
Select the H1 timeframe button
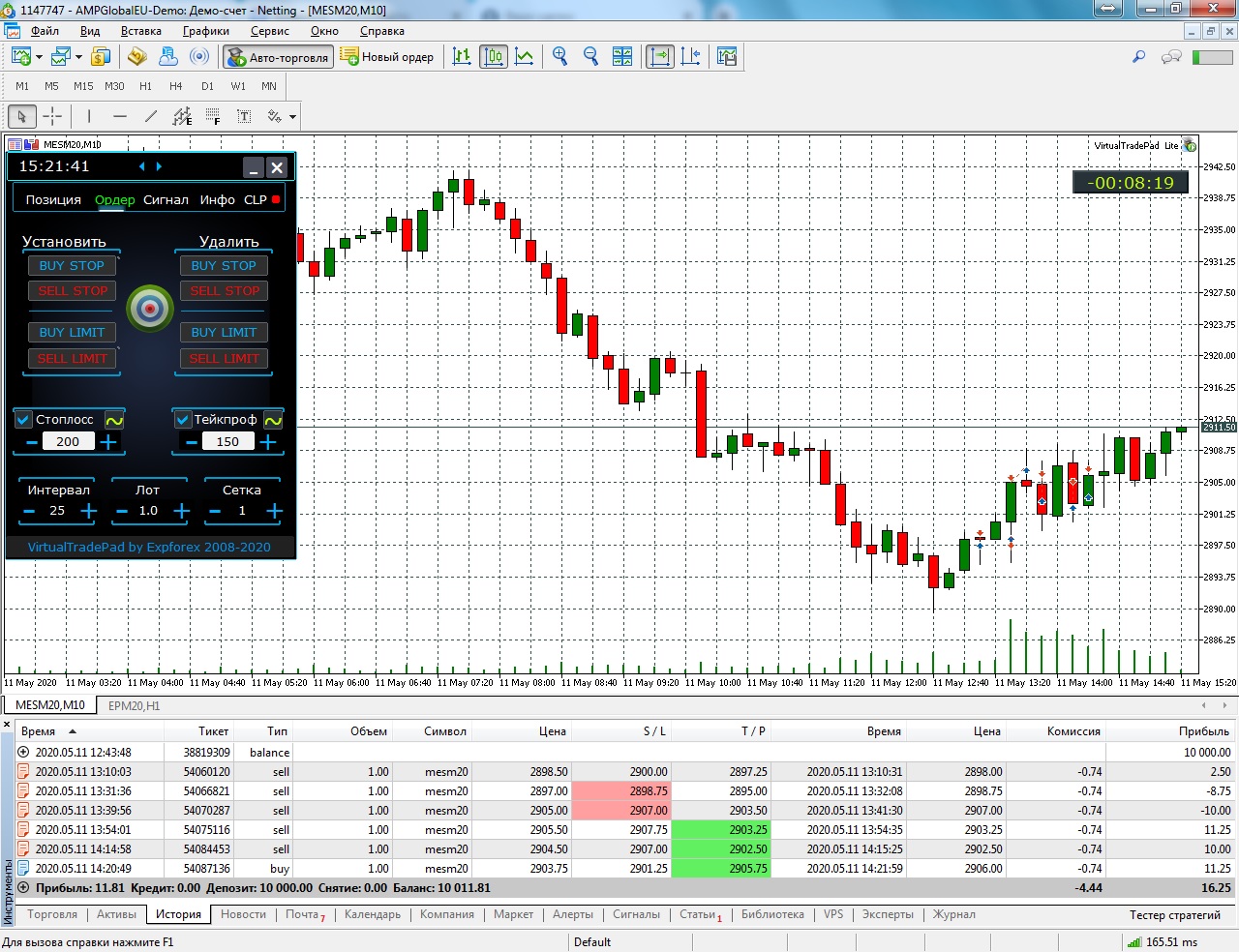[145, 86]
